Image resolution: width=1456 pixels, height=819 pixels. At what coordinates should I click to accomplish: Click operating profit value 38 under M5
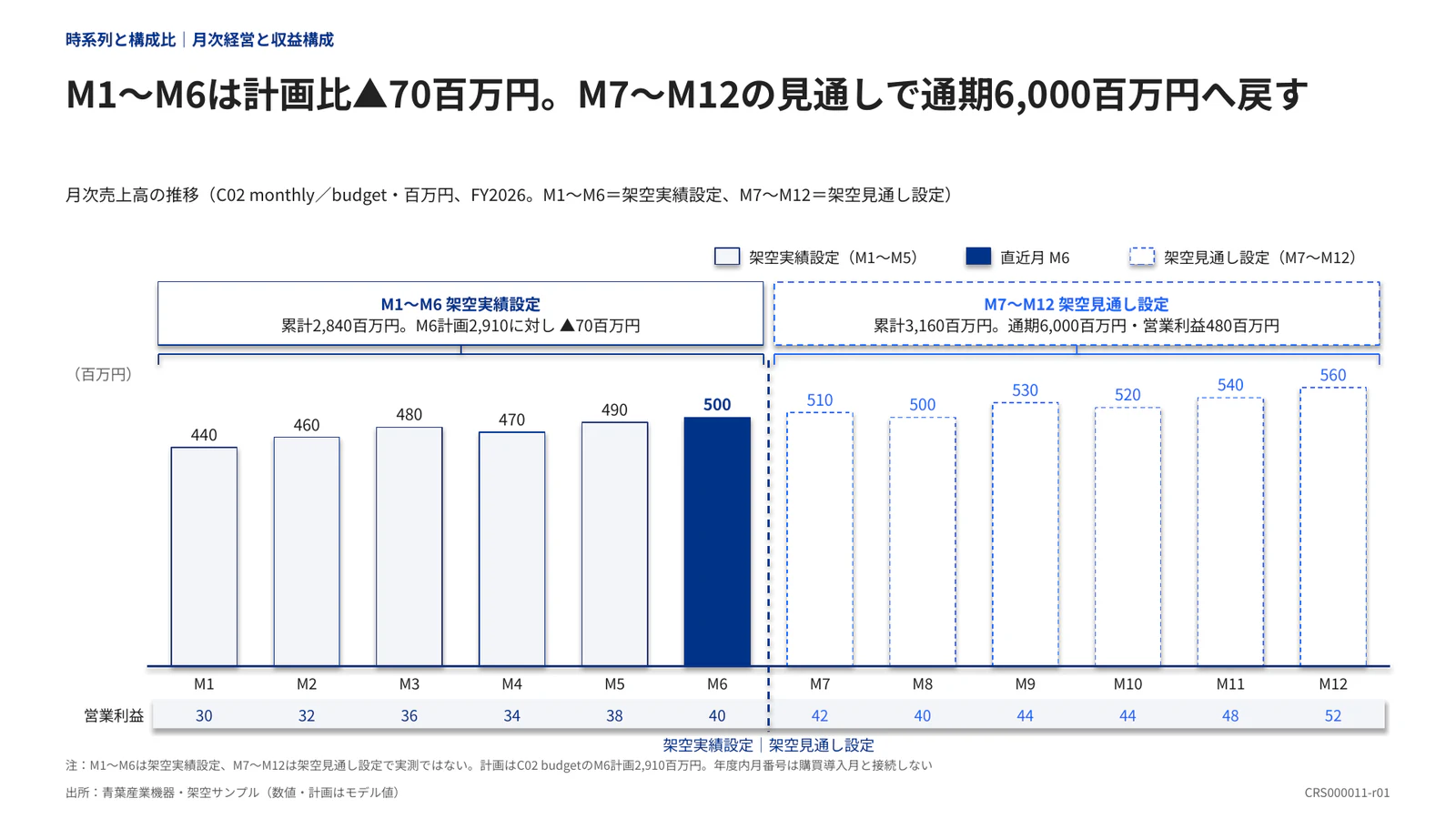(x=614, y=715)
